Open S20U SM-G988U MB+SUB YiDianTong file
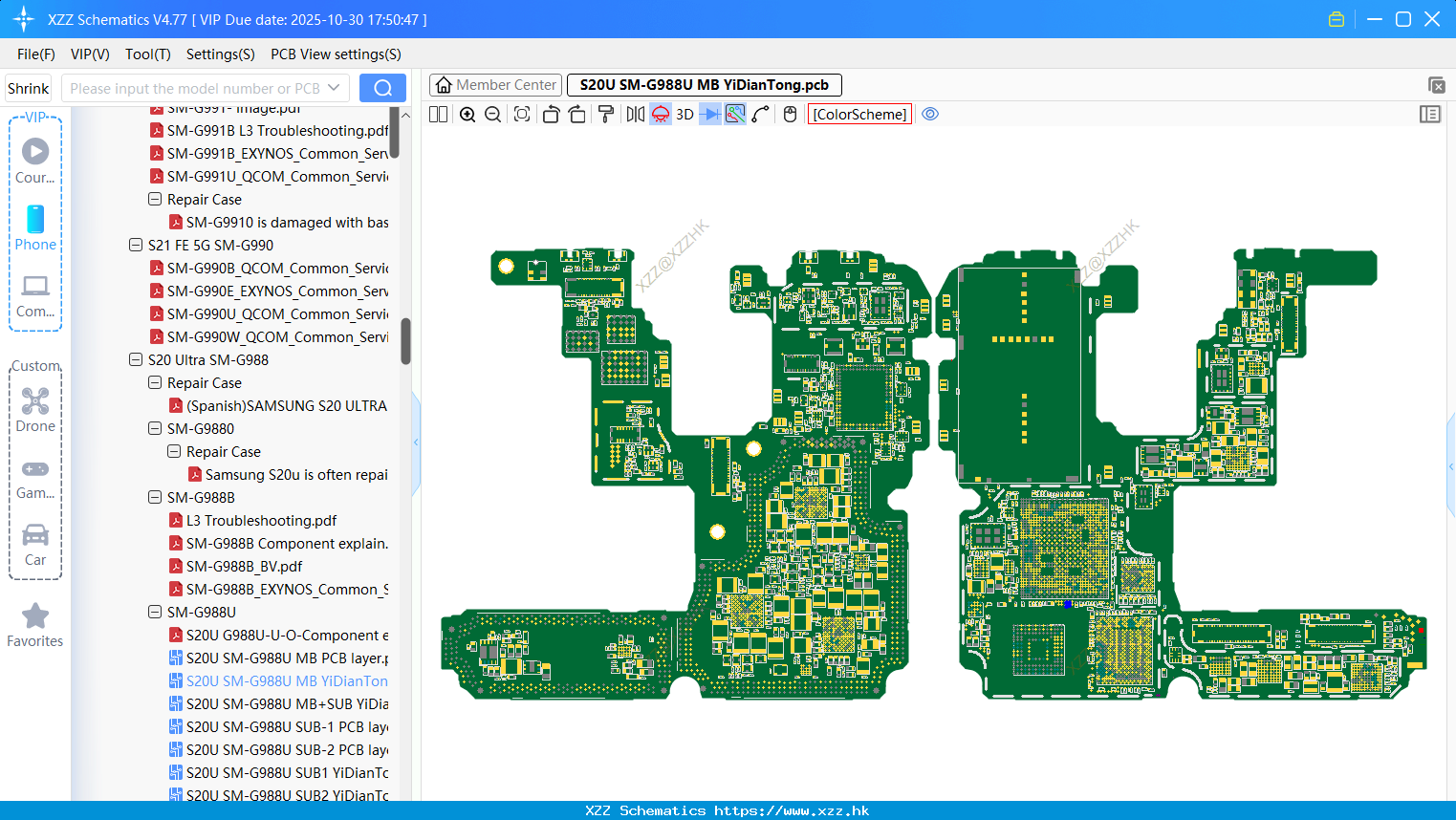The width and height of the screenshot is (1456, 820). pos(278,703)
